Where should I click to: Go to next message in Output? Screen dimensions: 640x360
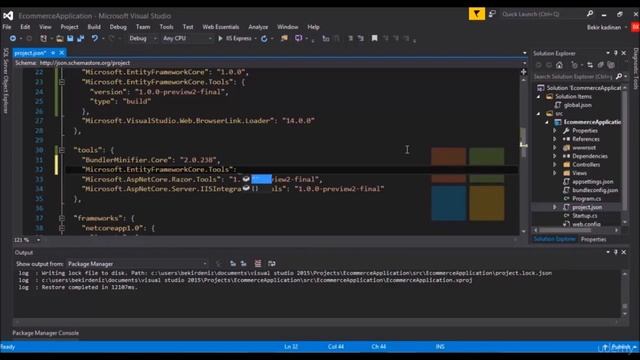tap(244, 264)
